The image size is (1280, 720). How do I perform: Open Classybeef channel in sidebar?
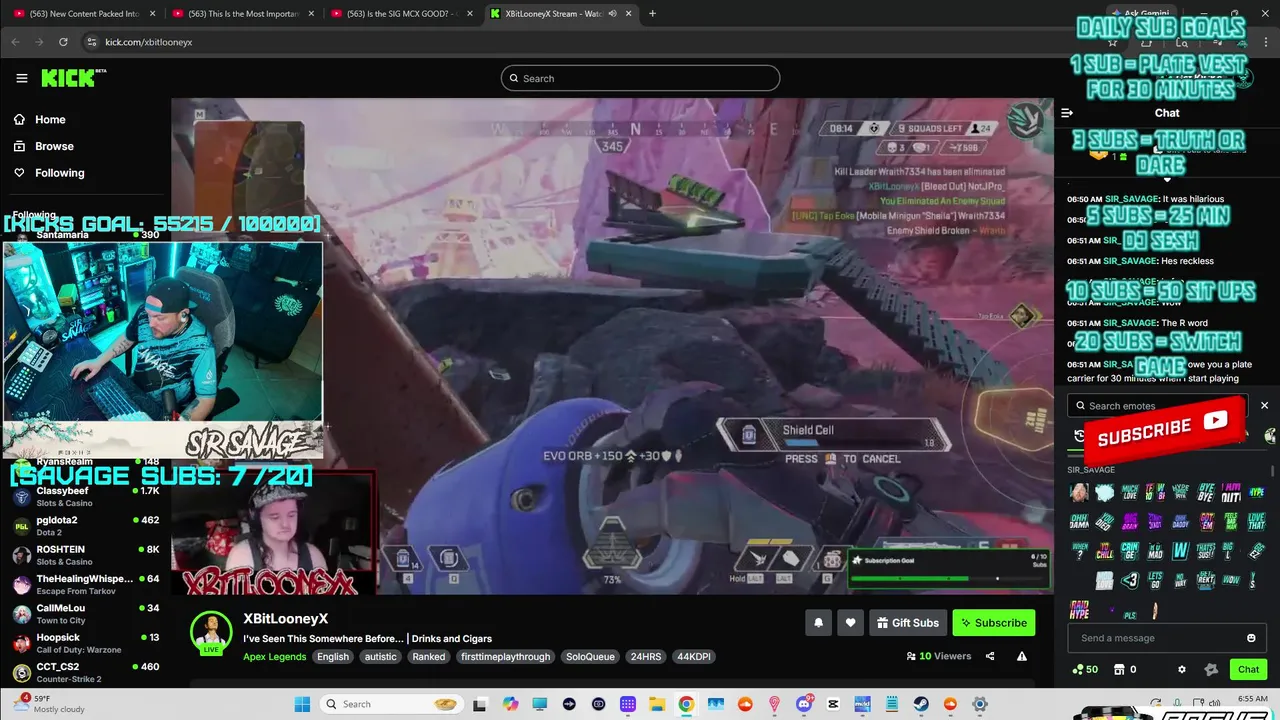click(85, 496)
